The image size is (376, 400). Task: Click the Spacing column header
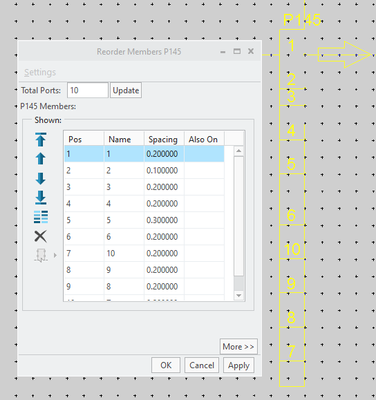pos(164,139)
